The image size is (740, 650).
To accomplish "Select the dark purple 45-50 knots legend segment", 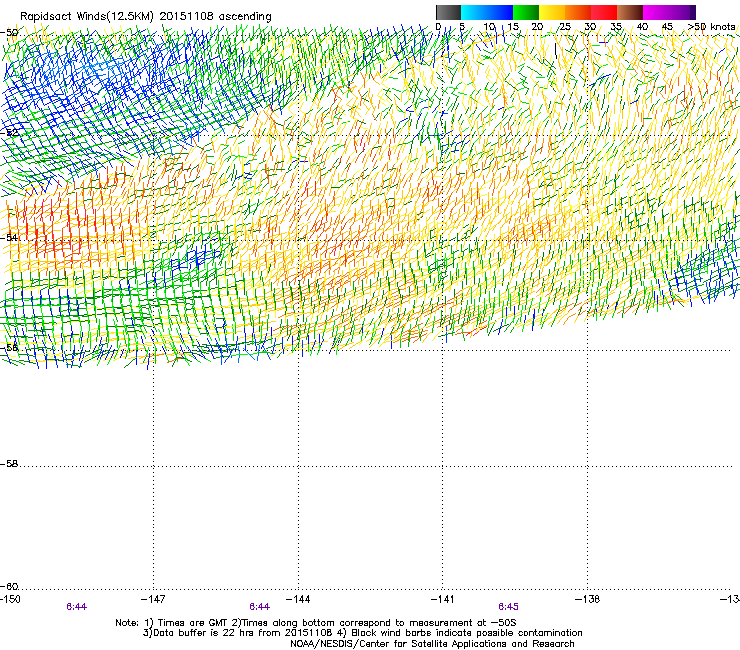I will click(x=682, y=12).
